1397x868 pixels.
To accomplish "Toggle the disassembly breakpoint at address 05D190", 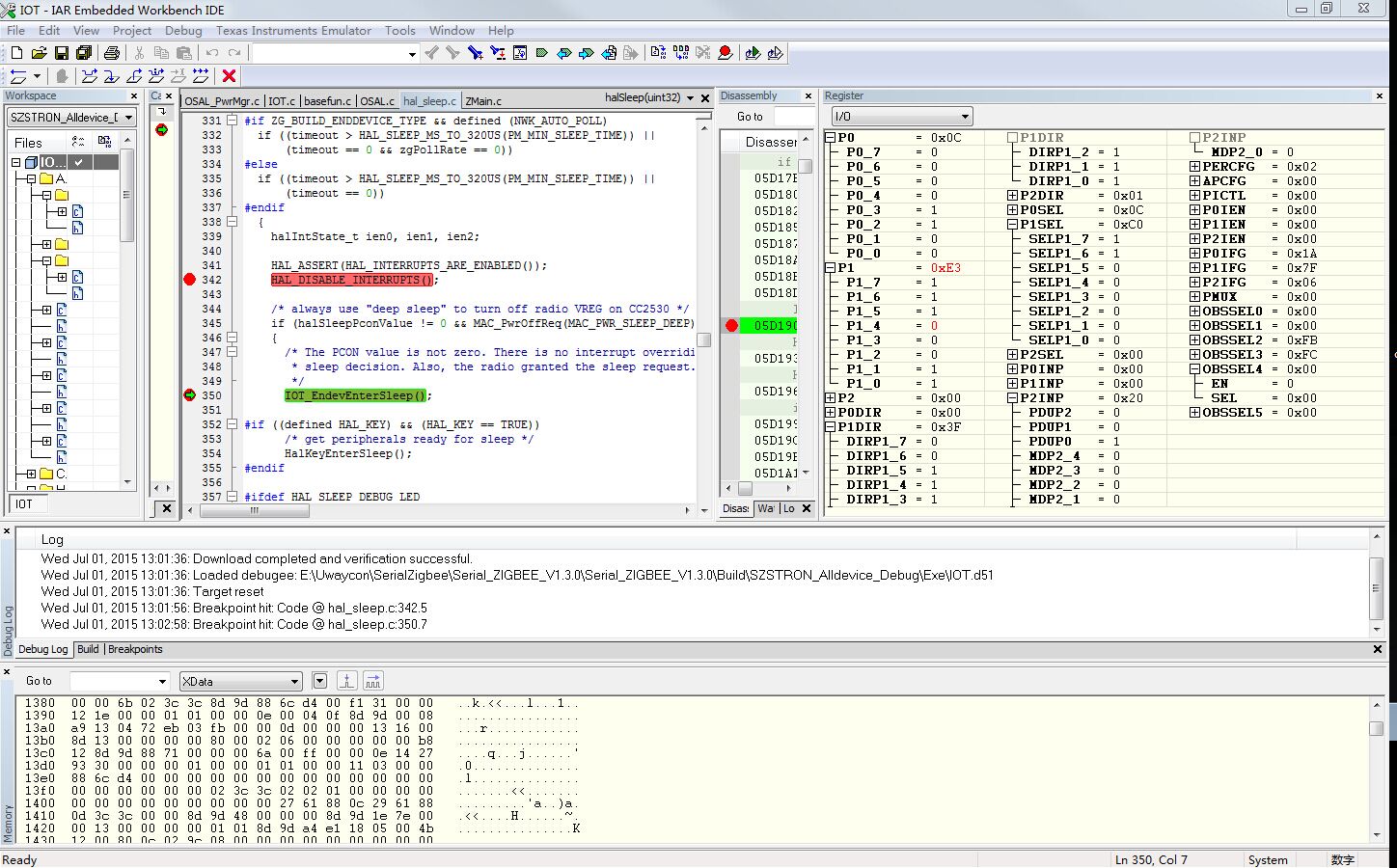I will click(x=731, y=326).
